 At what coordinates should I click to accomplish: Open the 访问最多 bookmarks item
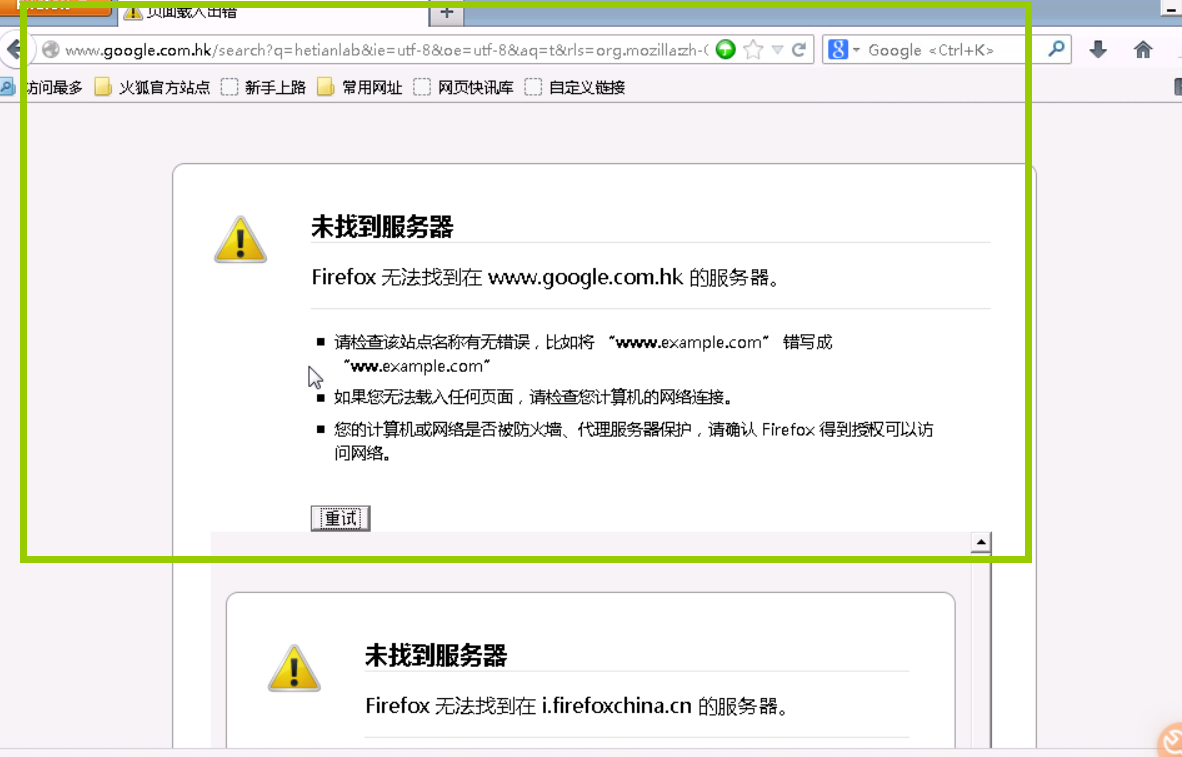[x=42, y=87]
